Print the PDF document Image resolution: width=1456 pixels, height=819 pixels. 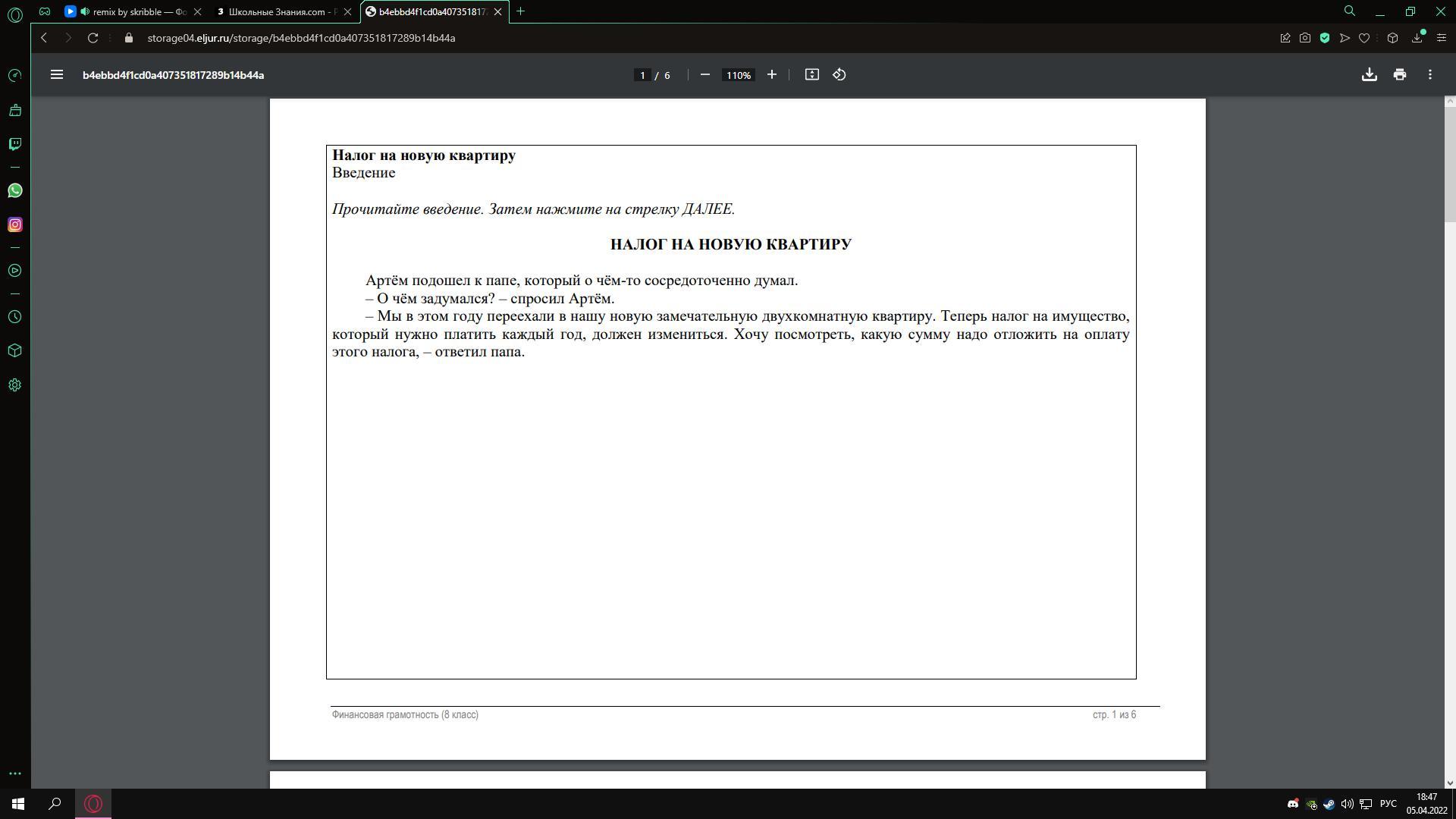(1400, 74)
